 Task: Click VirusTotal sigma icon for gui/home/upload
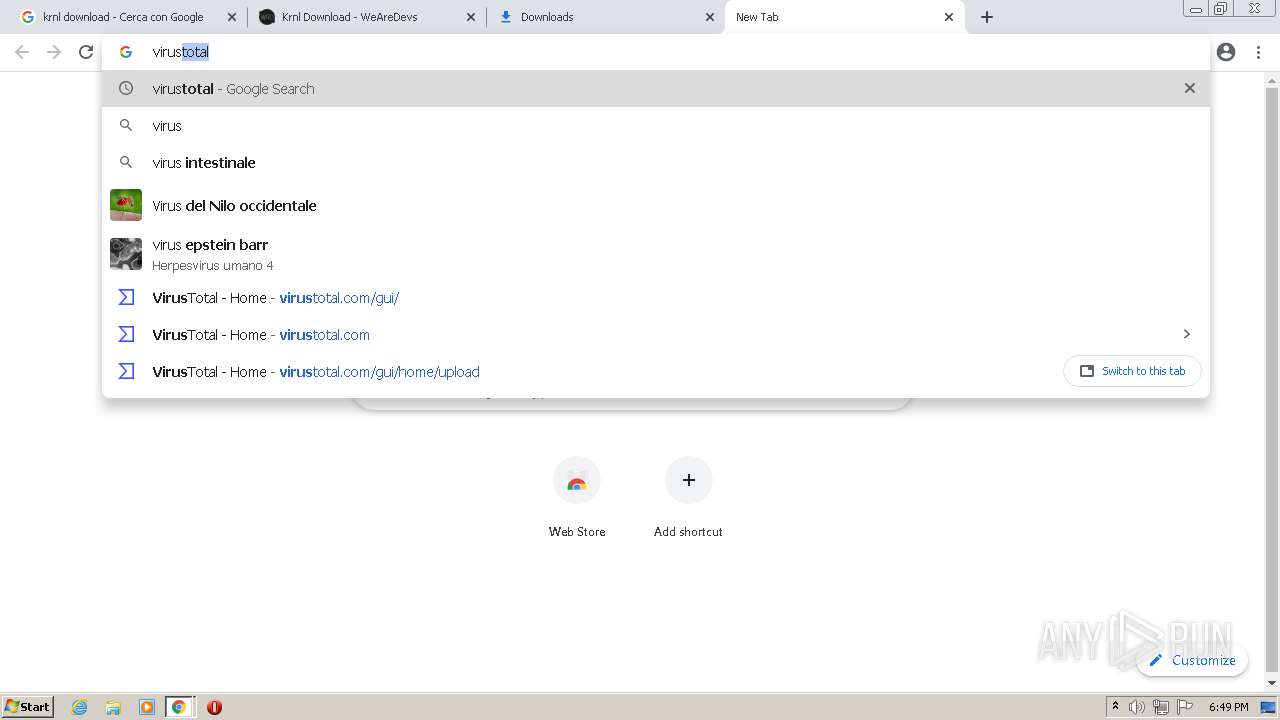point(126,371)
